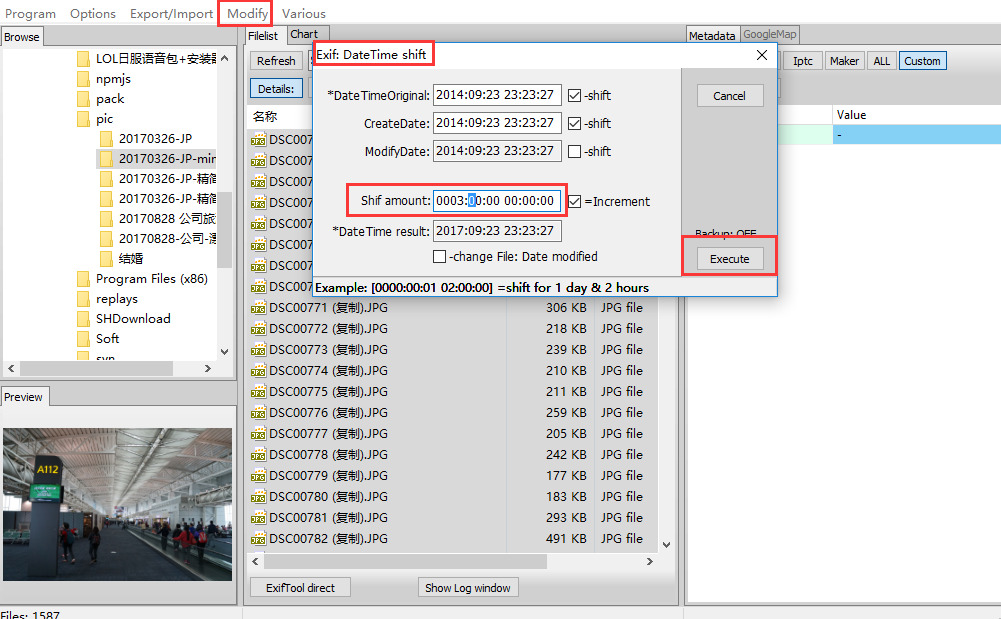
Task: Click the Execute button
Action: click(730, 259)
